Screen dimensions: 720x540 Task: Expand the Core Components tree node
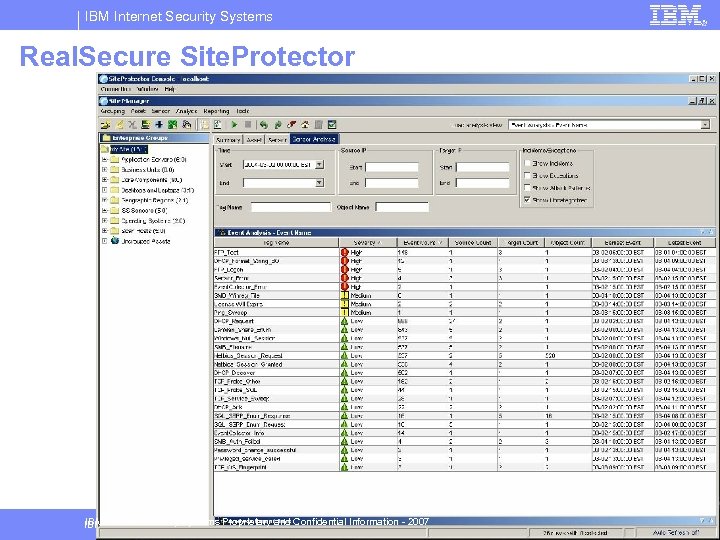(x=105, y=180)
